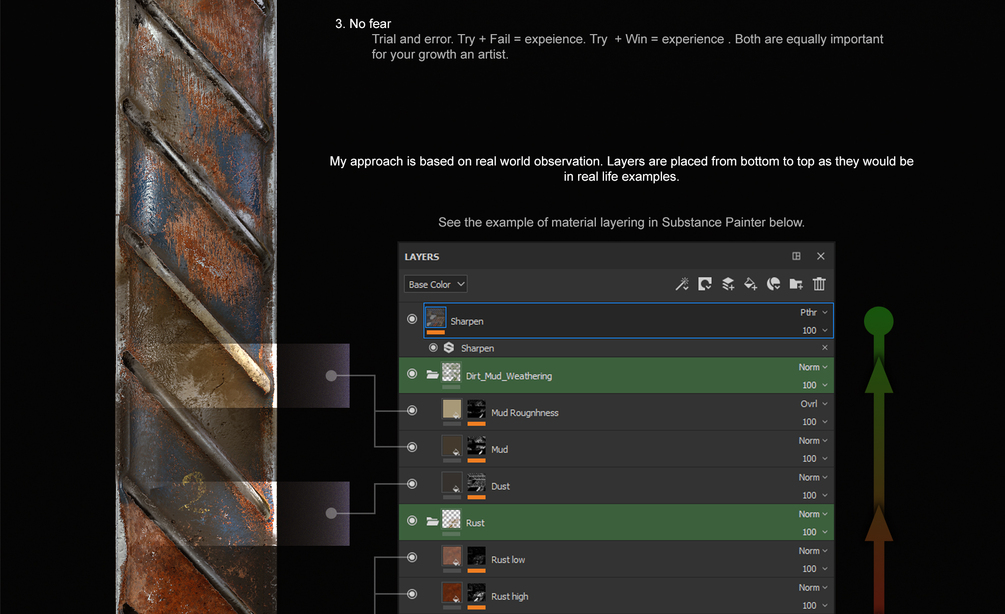Viewport: 1005px width, 614px height.
Task: Open Norm blend mode of Rust low
Action: [x=813, y=551]
